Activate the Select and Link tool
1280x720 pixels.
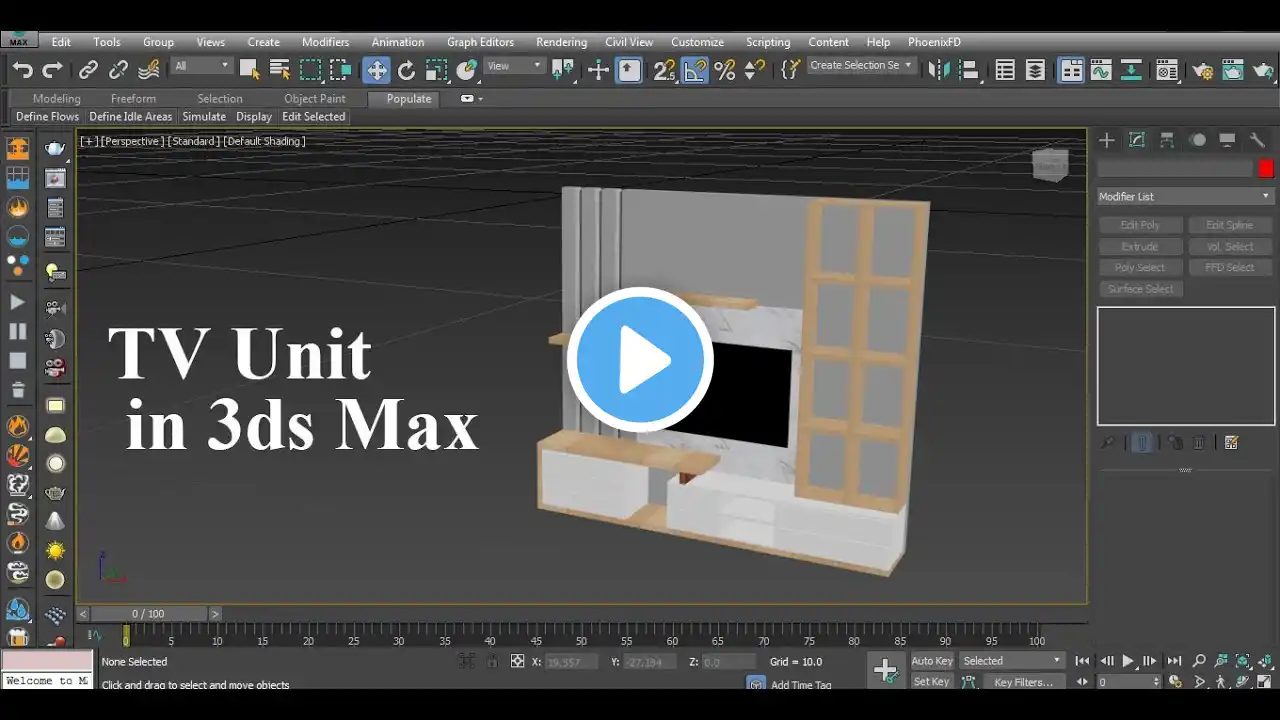coord(89,70)
